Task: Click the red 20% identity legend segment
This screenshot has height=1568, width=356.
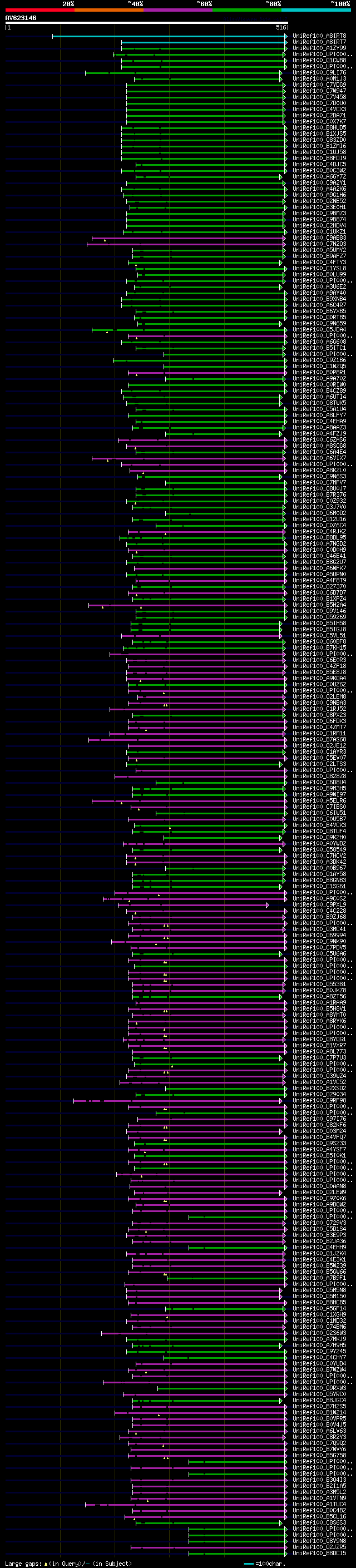Action: pos(39,10)
